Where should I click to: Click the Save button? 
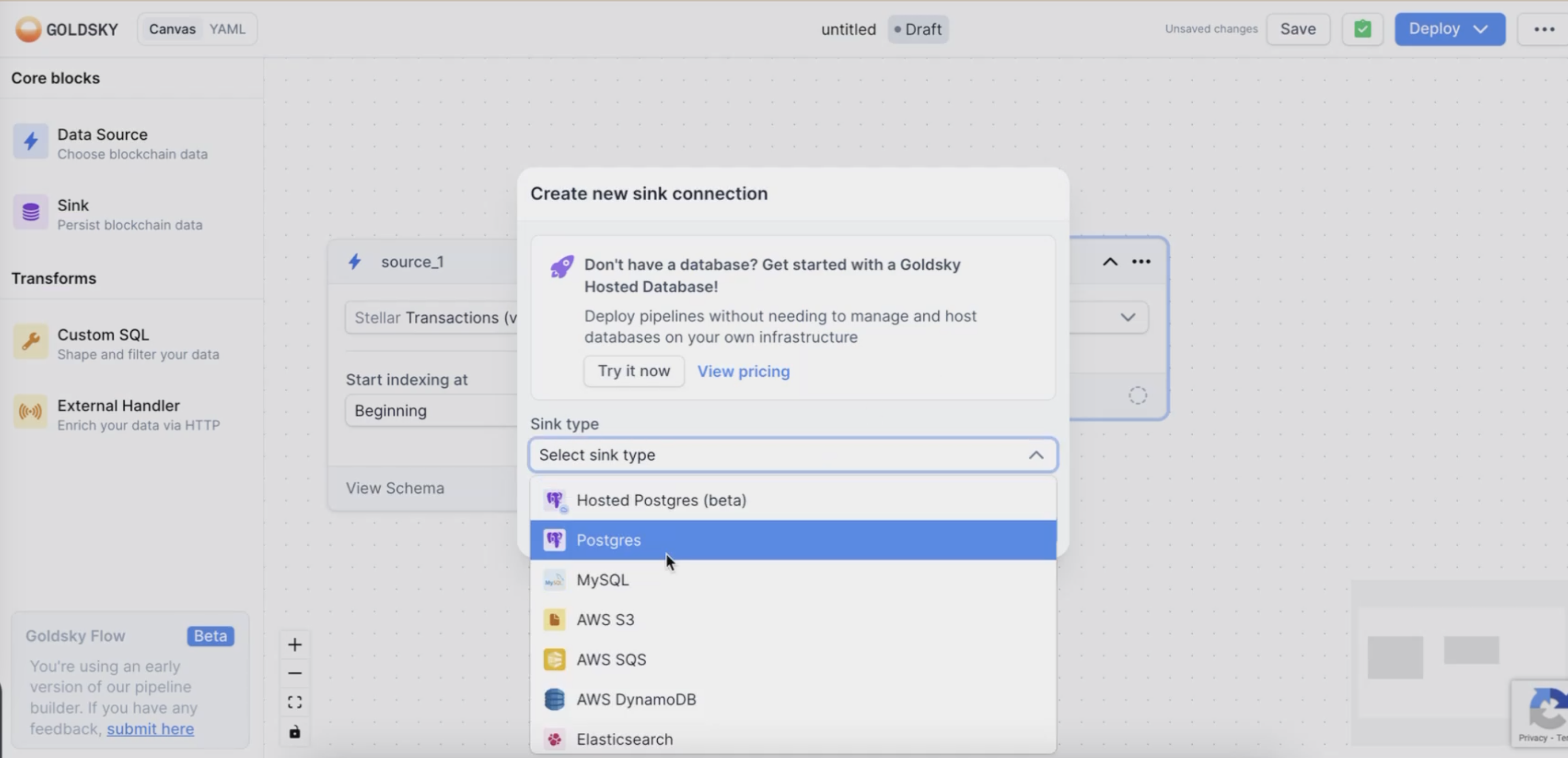tap(1298, 29)
